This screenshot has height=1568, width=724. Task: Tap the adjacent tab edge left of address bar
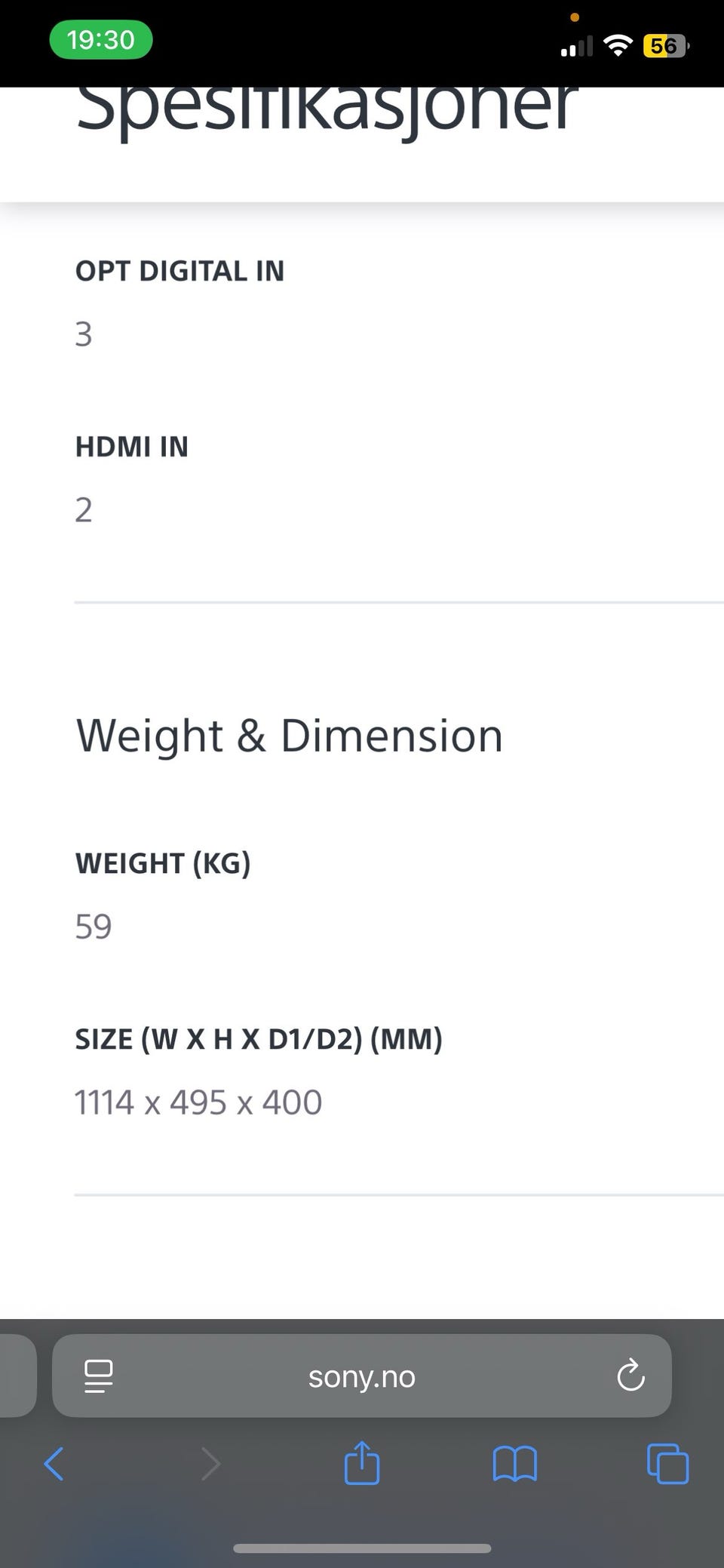point(17,1376)
